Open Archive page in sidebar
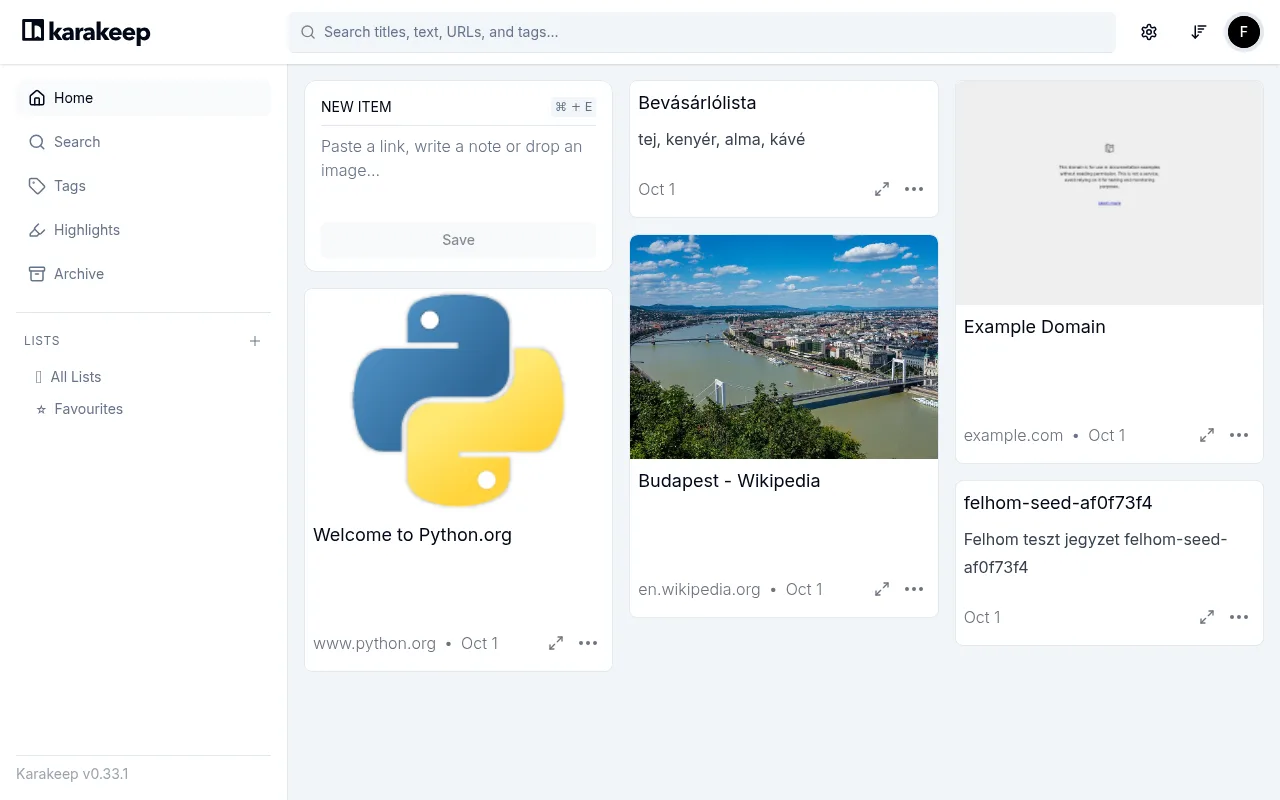The image size is (1280, 800). click(144, 274)
